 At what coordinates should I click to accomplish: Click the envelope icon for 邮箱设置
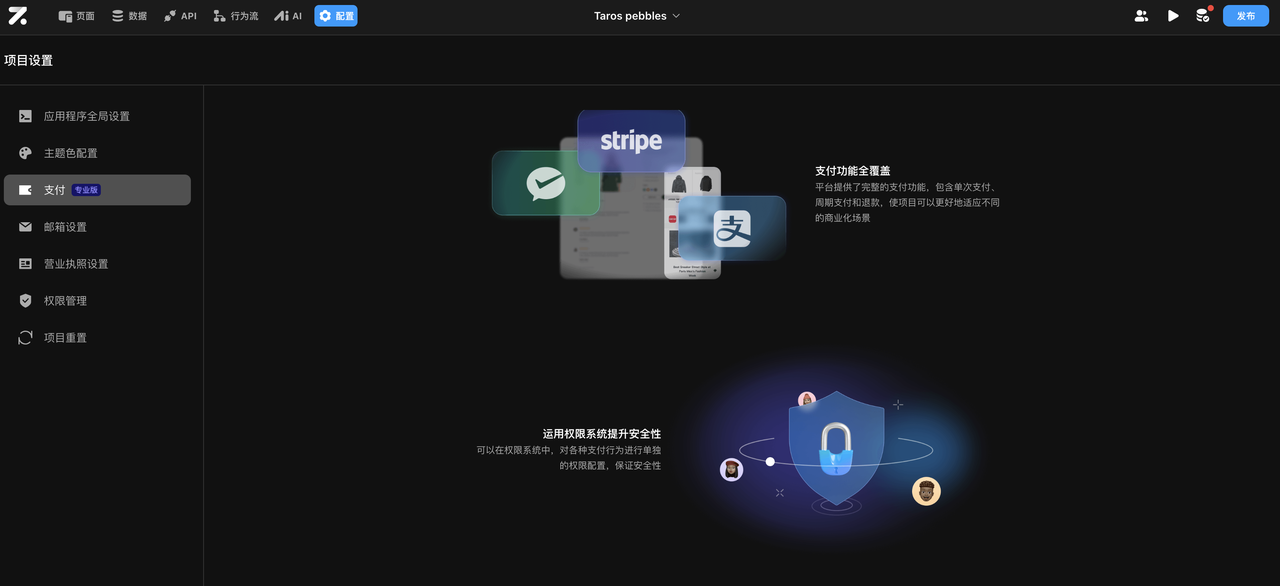click(x=26, y=227)
